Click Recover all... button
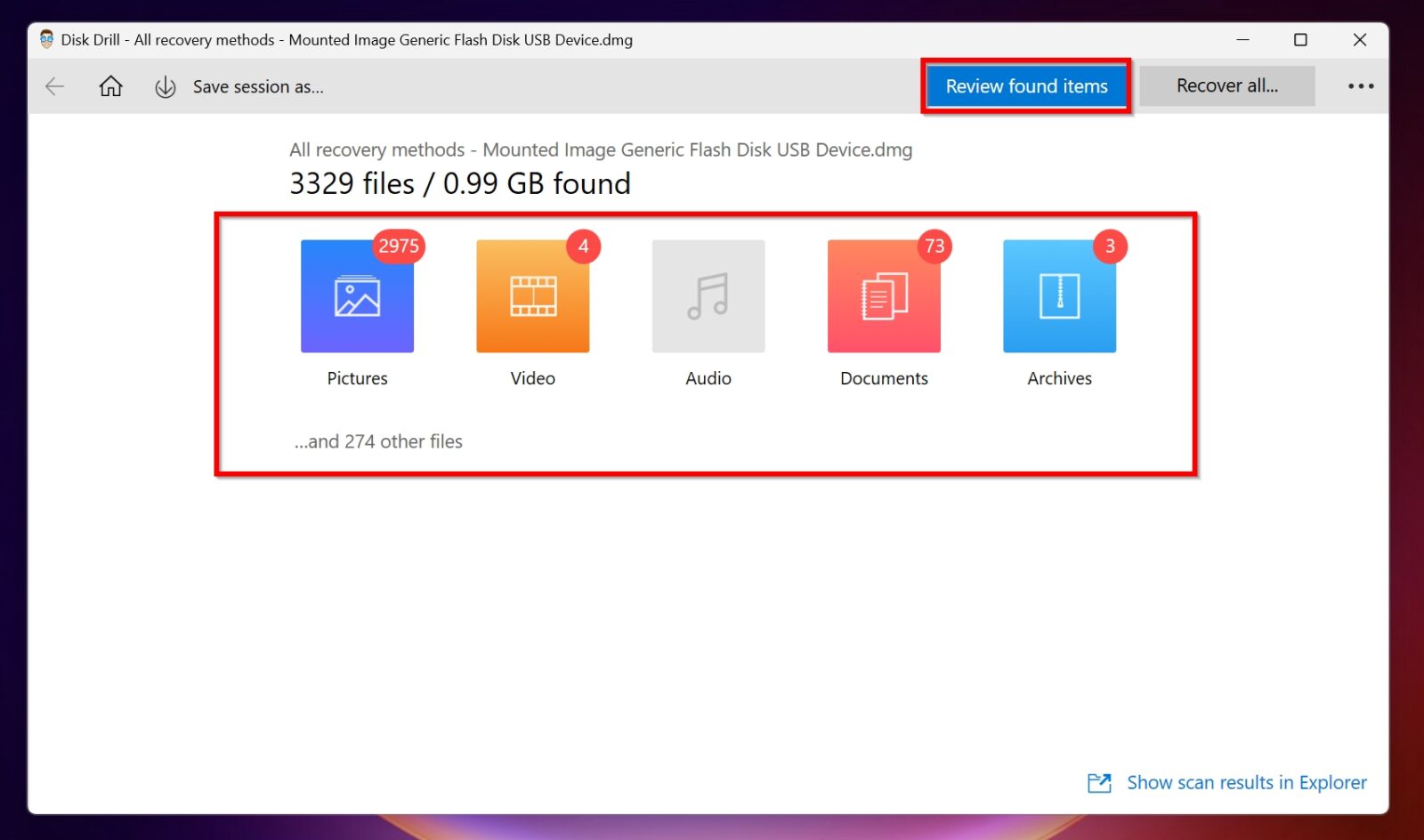The height and width of the screenshot is (840, 1424). tap(1226, 86)
